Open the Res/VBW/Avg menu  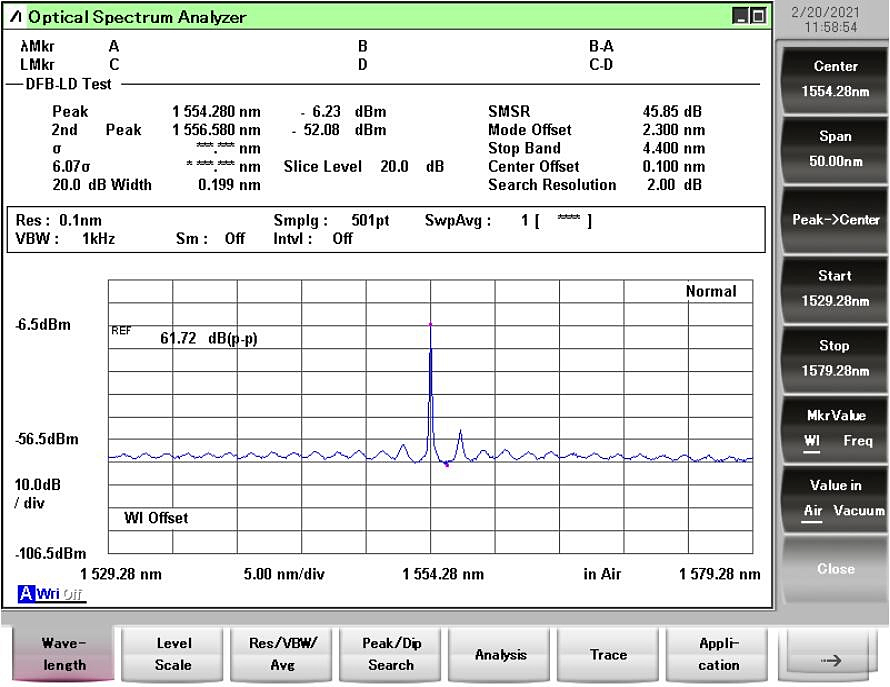[282, 655]
